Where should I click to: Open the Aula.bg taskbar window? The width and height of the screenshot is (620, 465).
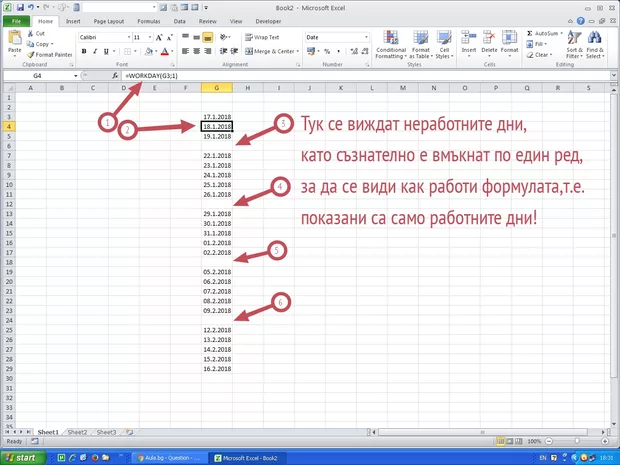(x=169, y=458)
